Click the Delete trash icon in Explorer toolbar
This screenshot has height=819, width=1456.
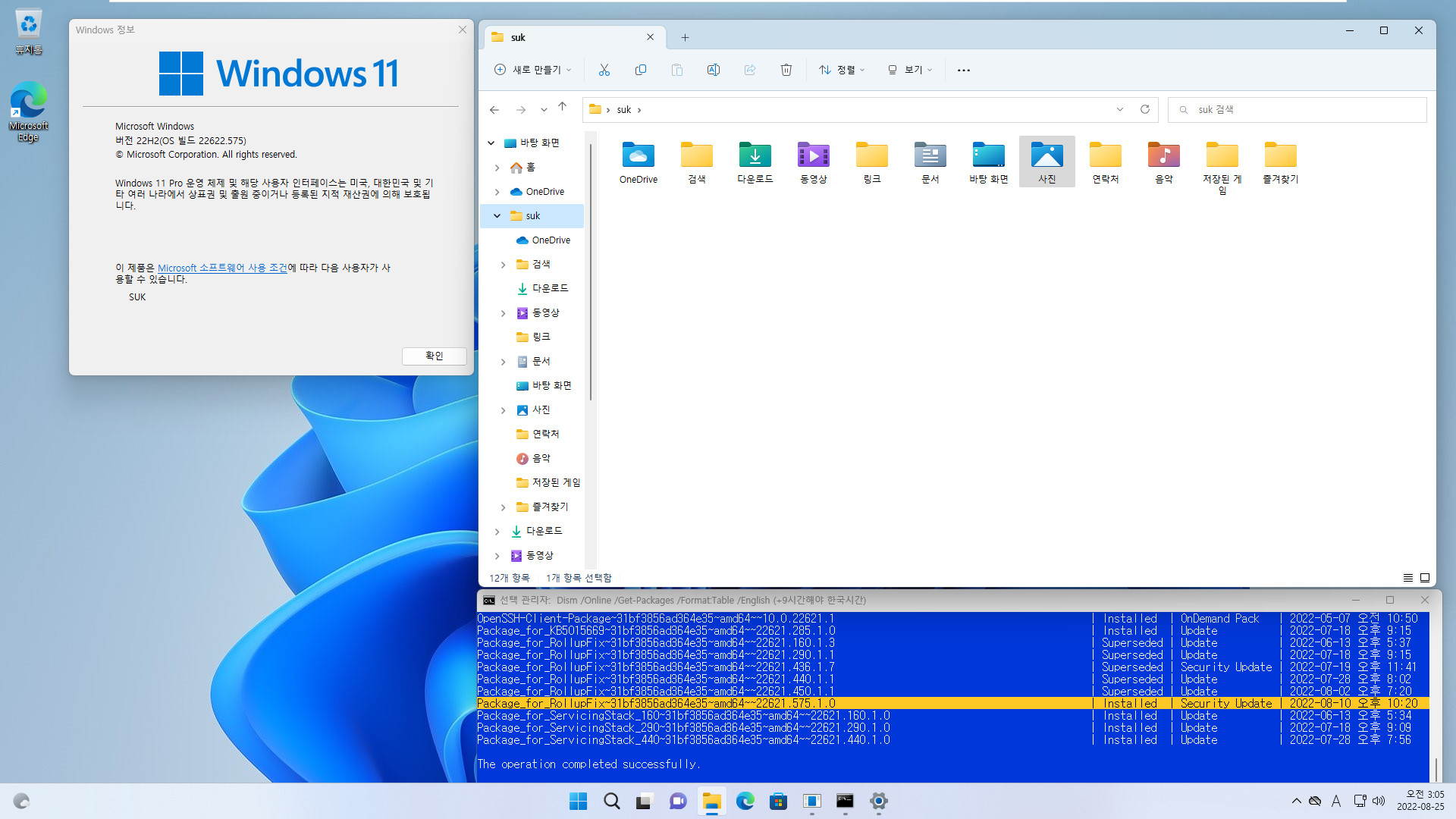pos(786,70)
